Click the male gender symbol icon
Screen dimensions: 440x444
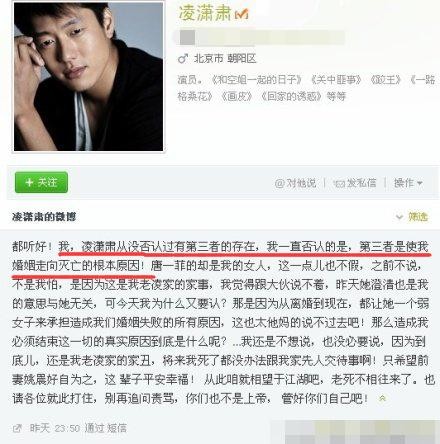tap(183, 59)
